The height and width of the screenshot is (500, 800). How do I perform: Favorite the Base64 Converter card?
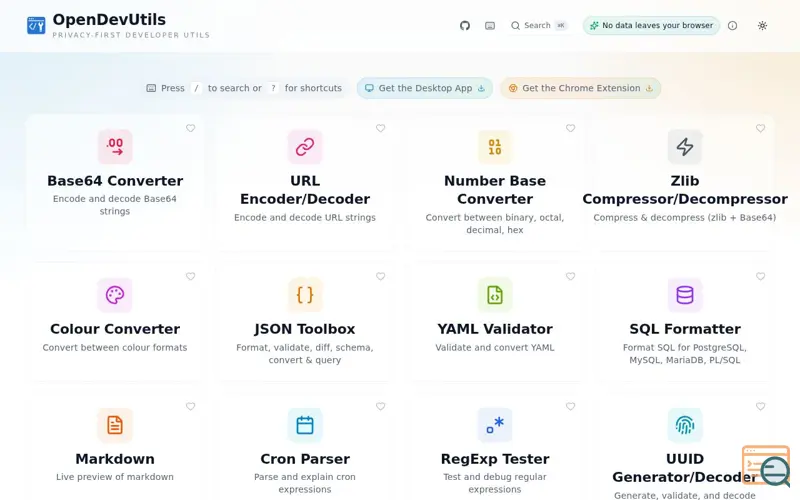pos(190,128)
